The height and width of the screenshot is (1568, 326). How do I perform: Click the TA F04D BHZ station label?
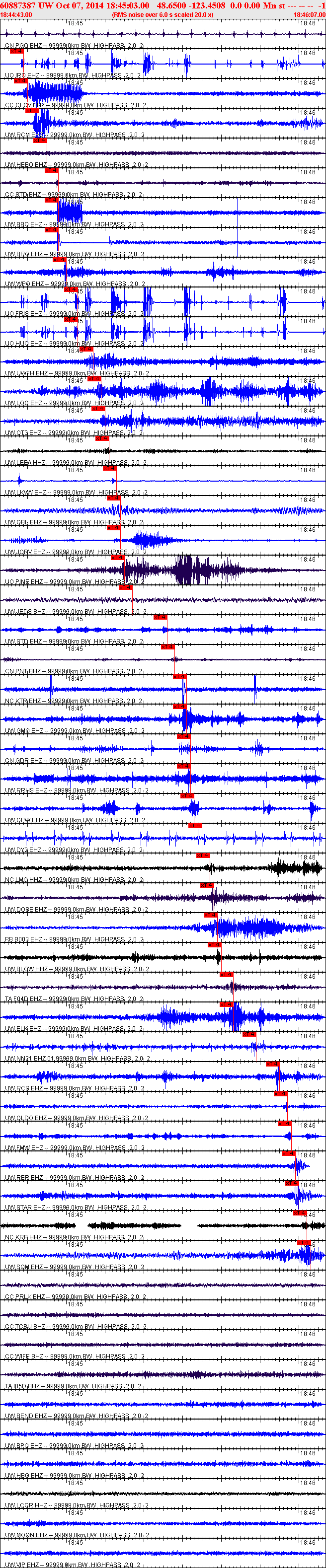click(24, 999)
